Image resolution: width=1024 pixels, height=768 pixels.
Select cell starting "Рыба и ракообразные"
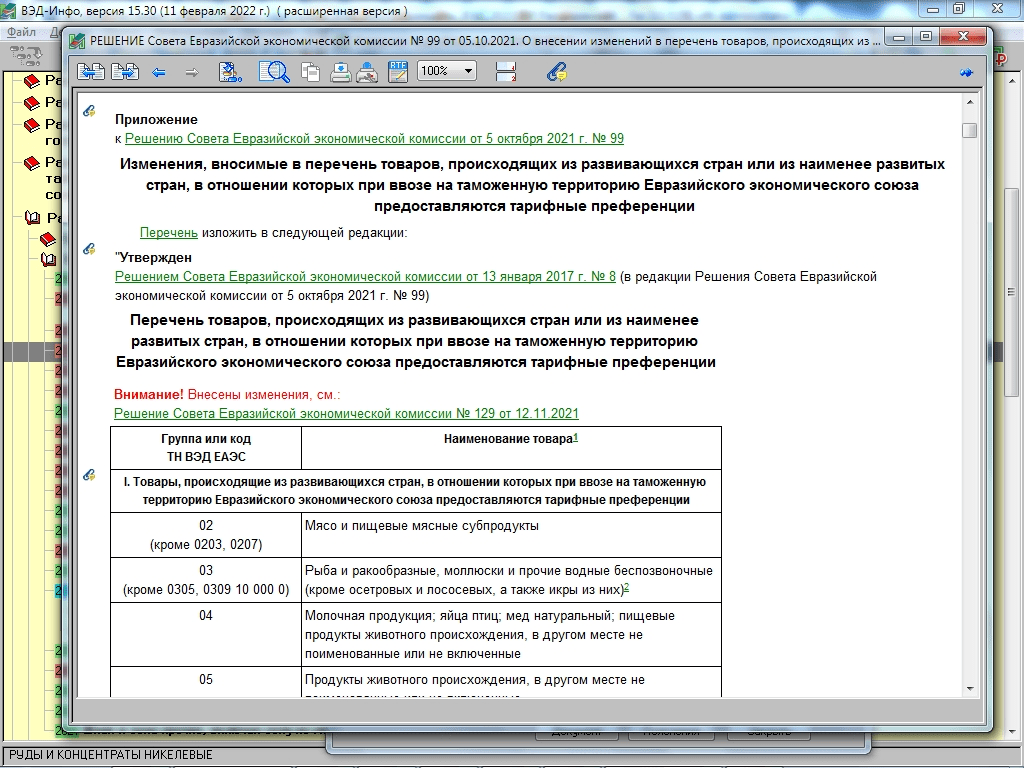(511, 580)
